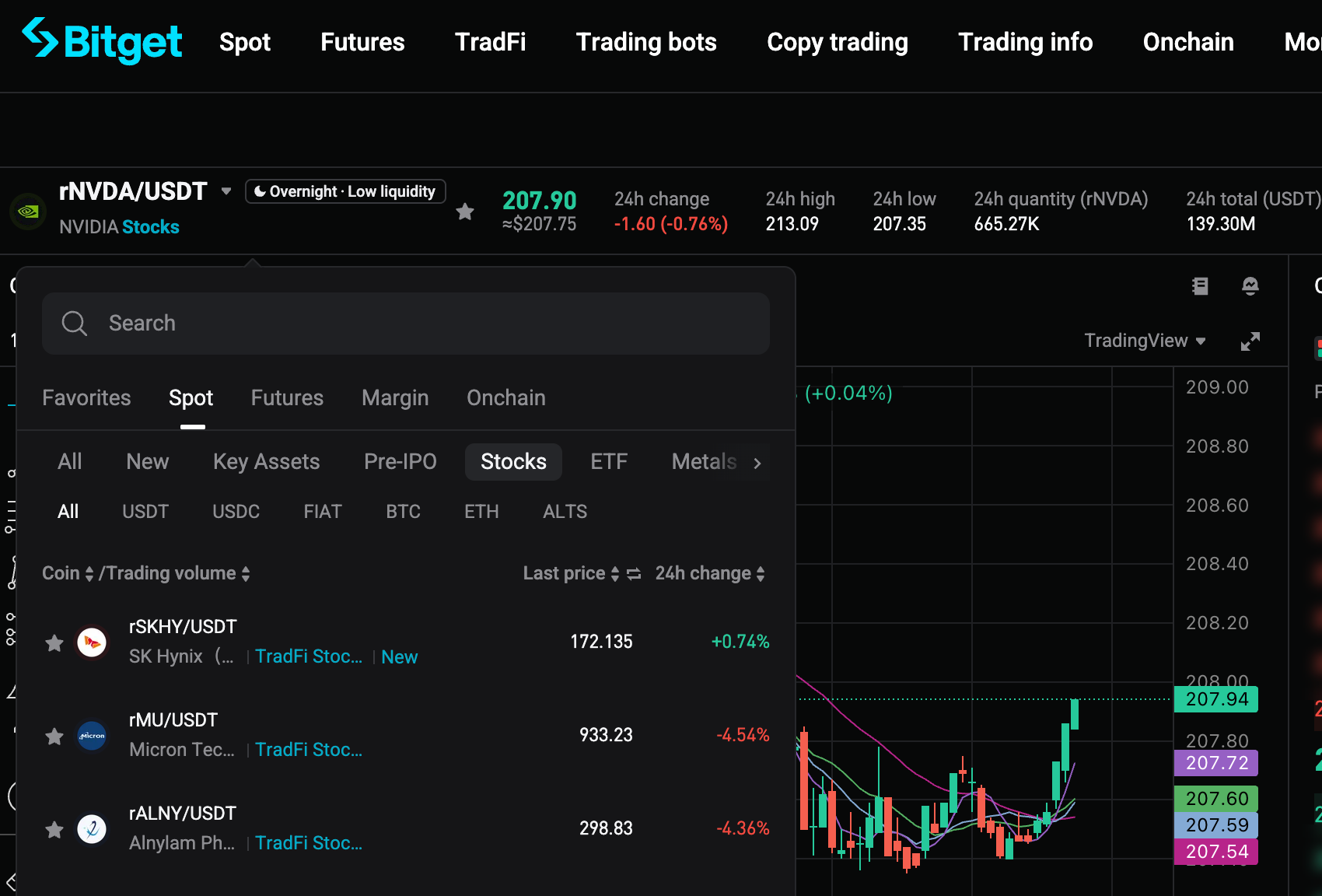Favorite the rMU/USDT pair
This screenshot has width=1322, height=896.
[x=54, y=736]
